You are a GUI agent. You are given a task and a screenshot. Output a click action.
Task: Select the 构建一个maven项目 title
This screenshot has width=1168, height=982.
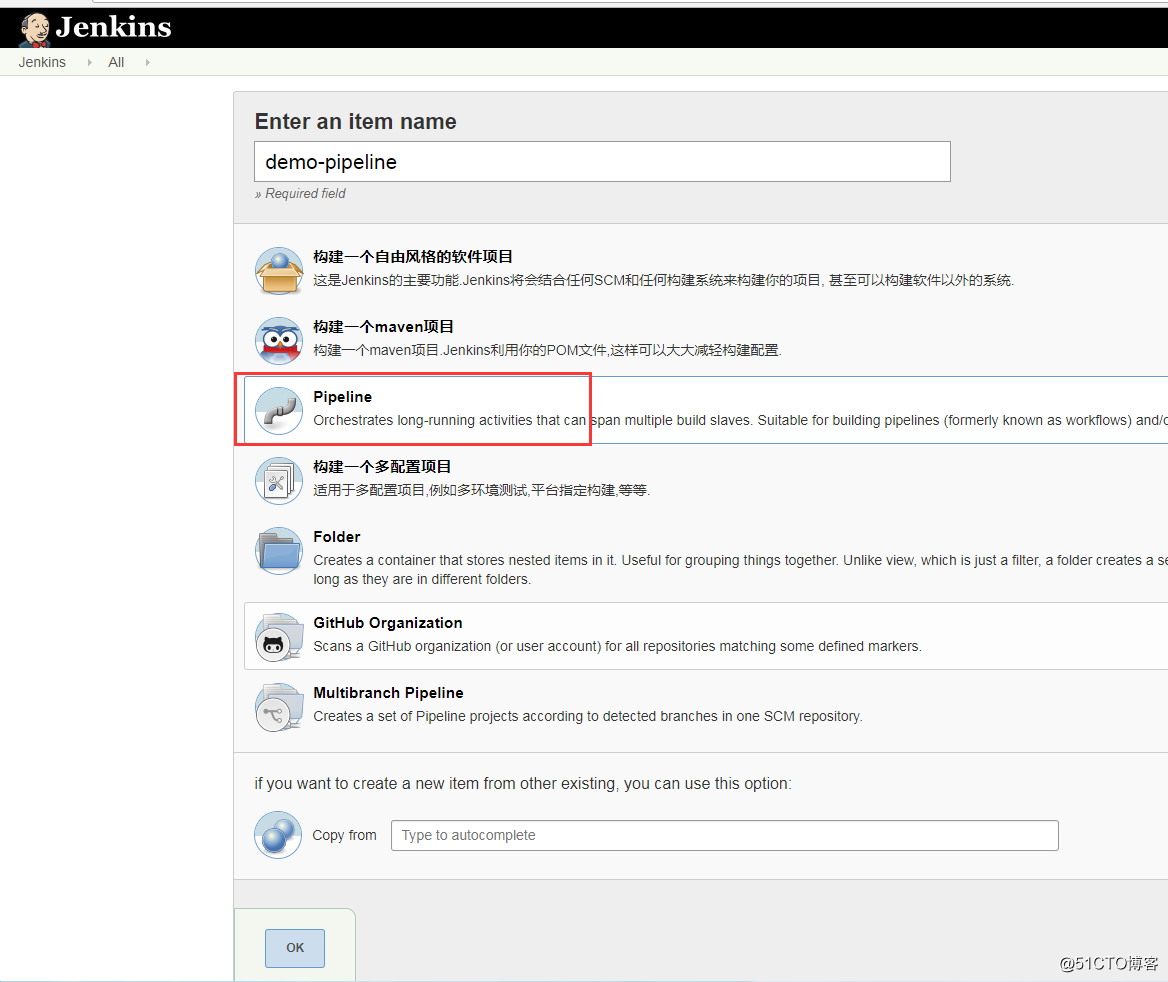[383, 327]
